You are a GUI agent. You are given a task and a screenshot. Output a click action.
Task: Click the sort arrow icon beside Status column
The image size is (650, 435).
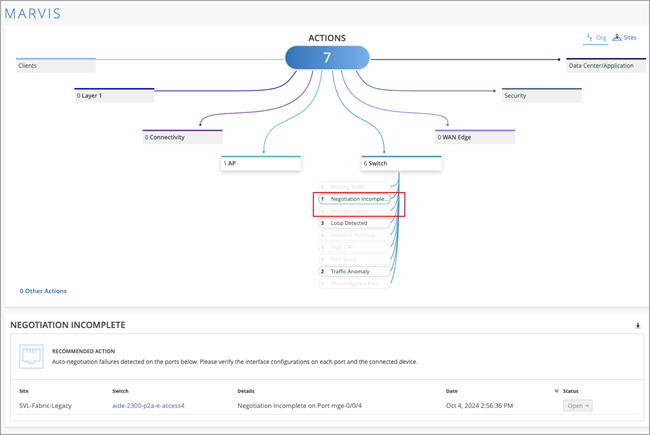pyautogui.click(x=556, y=391)
